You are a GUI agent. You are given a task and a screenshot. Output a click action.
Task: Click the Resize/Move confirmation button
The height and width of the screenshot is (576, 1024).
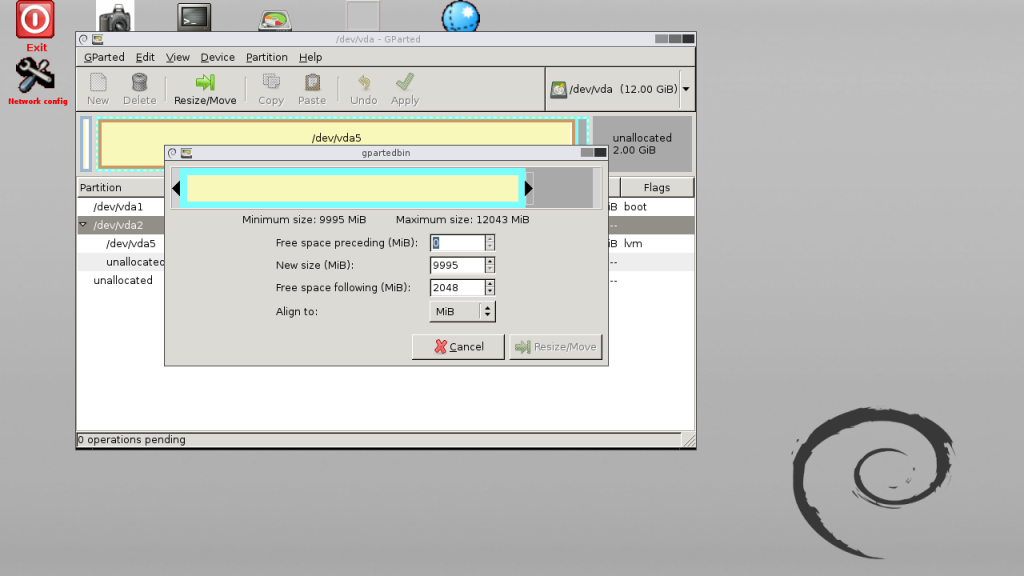point(556,346)
